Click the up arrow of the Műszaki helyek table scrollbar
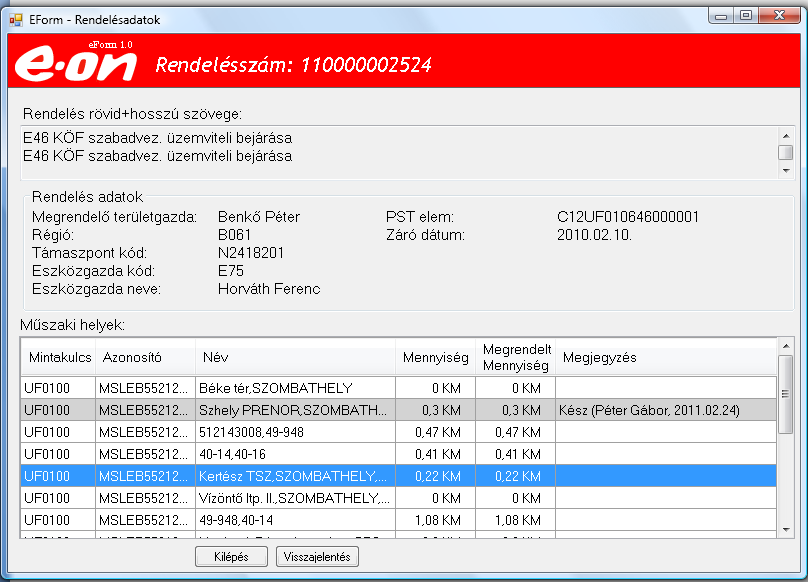Viewport: 808px width, 582px height. 786,346
